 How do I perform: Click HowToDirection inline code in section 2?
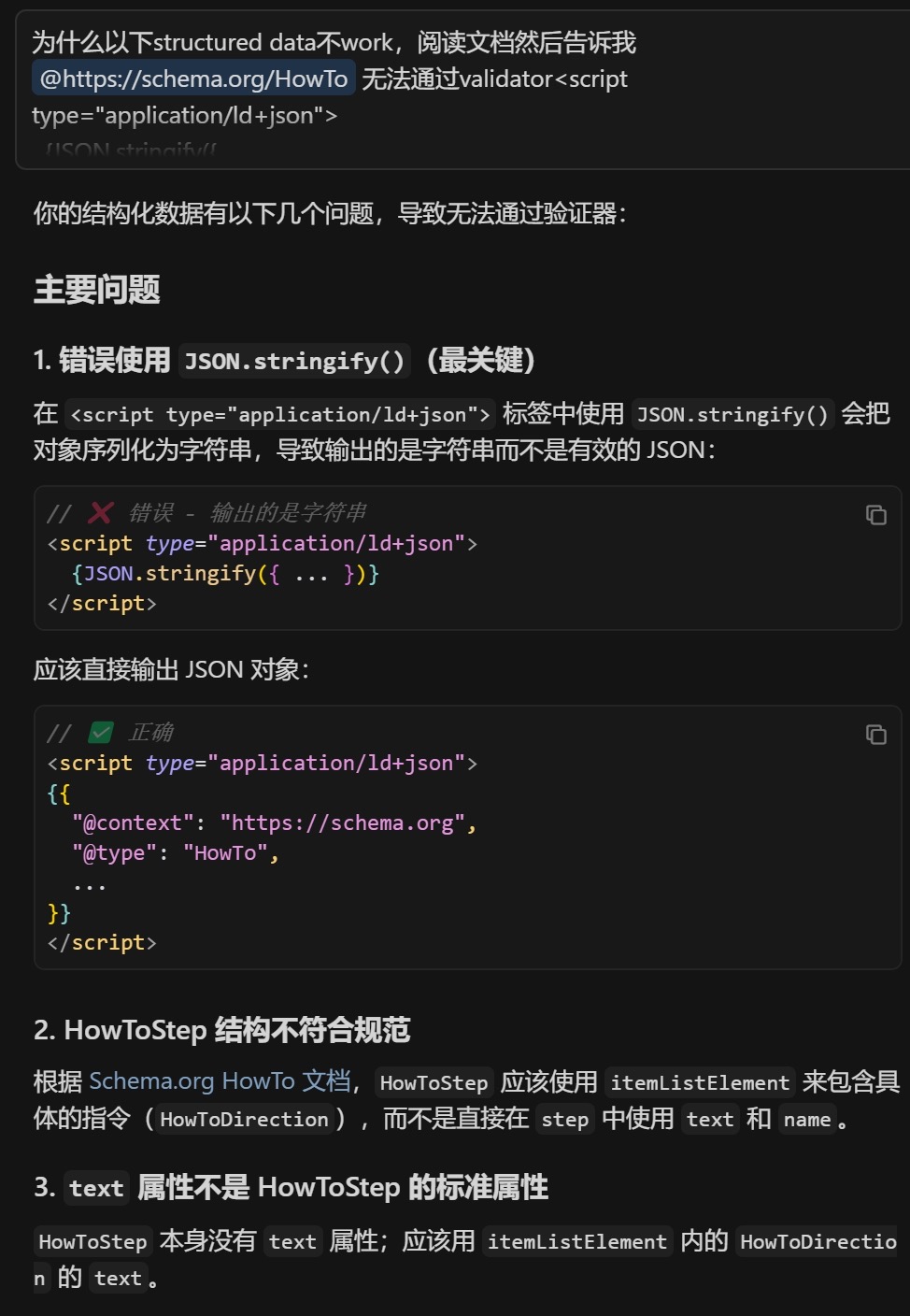click(x=244, y=1120)
